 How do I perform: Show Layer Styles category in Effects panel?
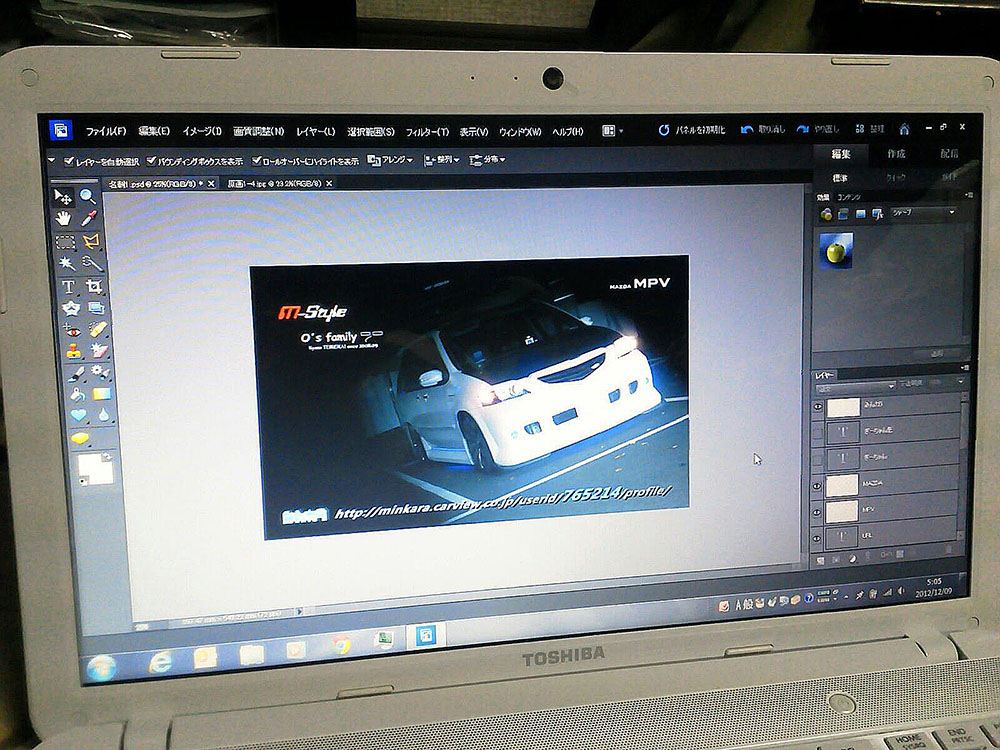844,214
